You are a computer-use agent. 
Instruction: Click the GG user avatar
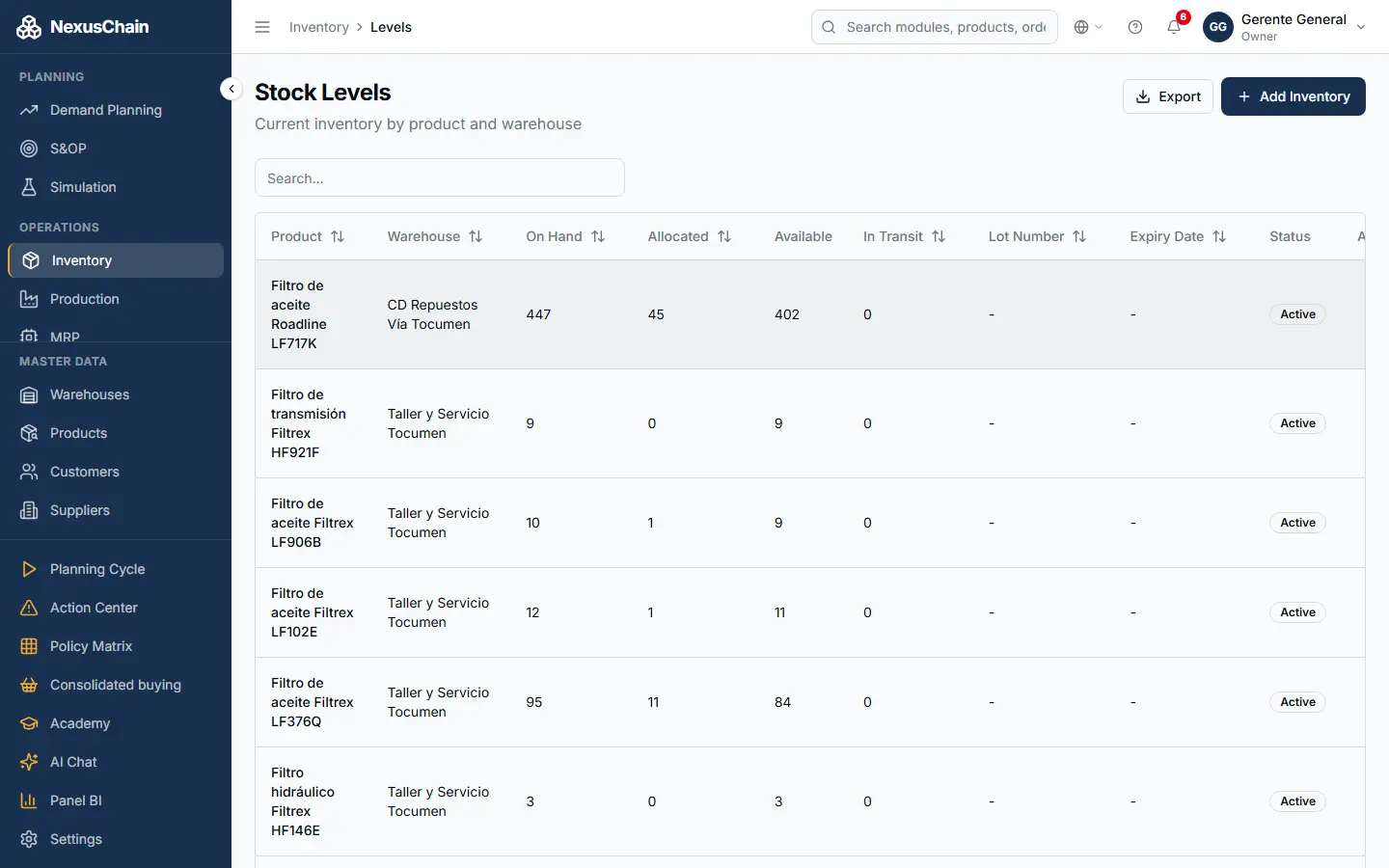pos(1218,27)
